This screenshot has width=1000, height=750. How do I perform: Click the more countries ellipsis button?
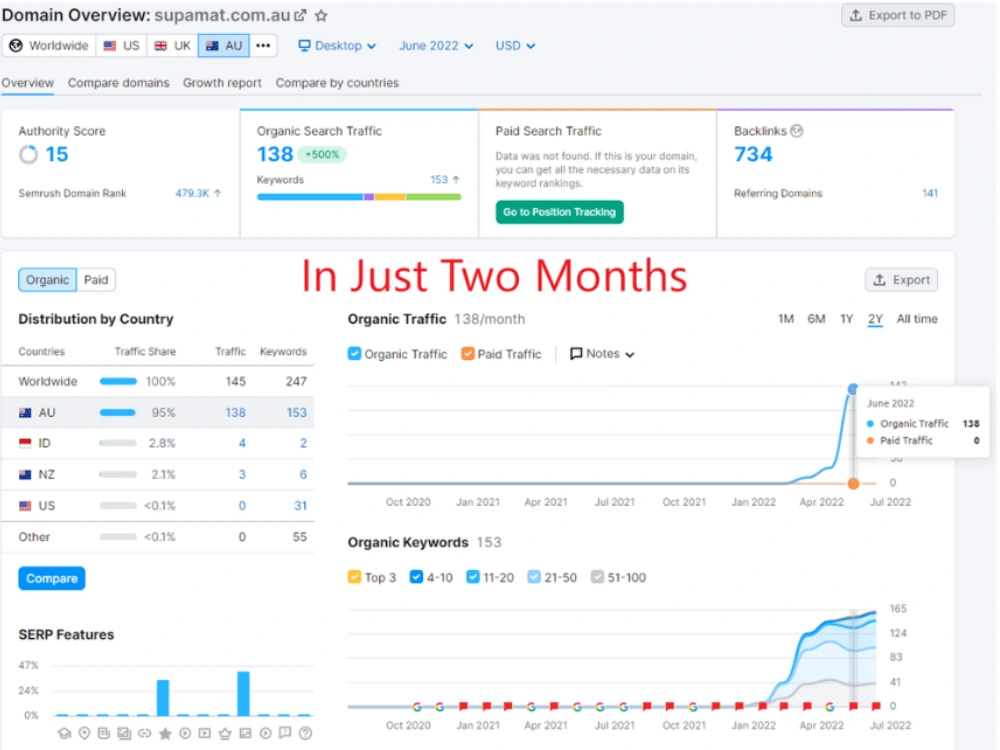[x=263, y=46]
